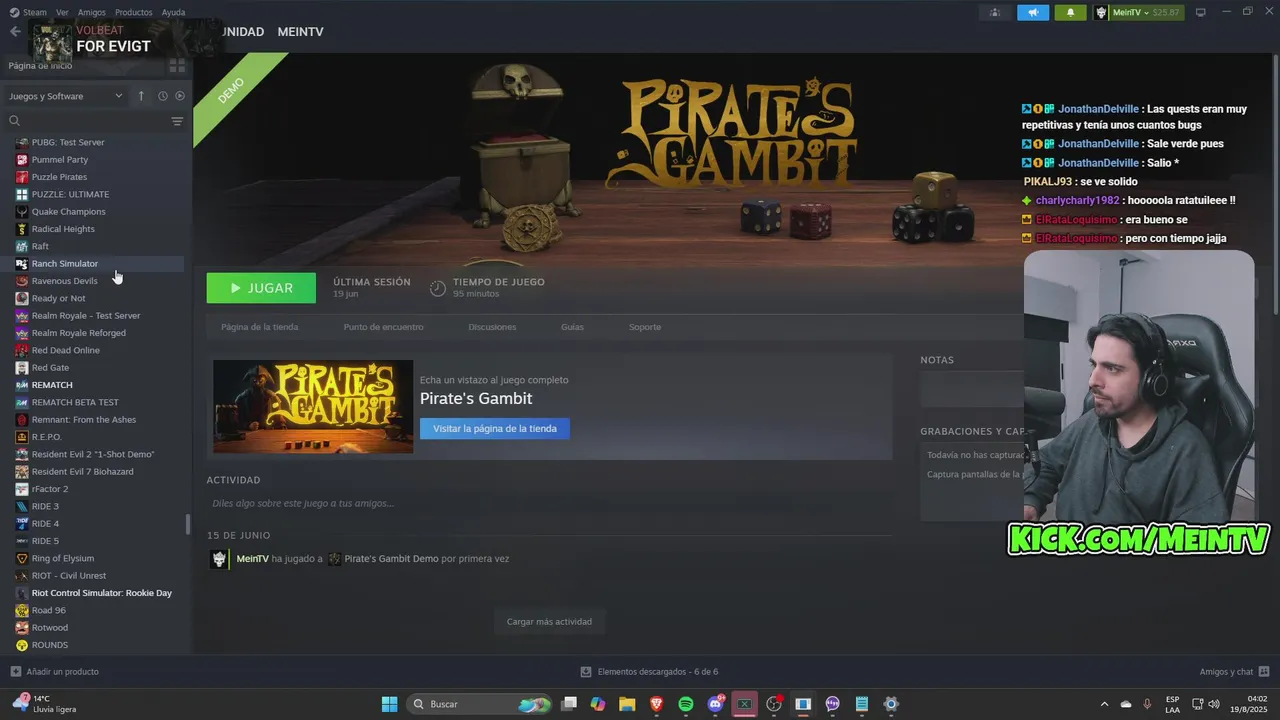Image resolution: width=1280 pixels, height=720 pixels.
Task: Select Raft in library list
Action: [40, 246]
